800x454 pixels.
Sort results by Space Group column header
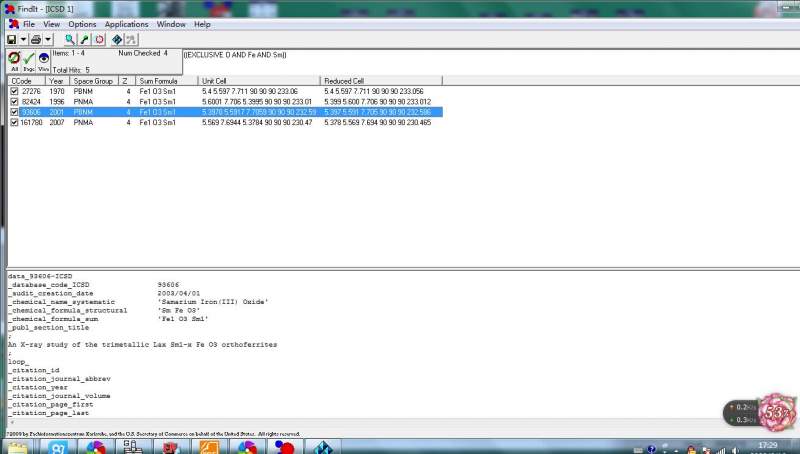[94, 81]
